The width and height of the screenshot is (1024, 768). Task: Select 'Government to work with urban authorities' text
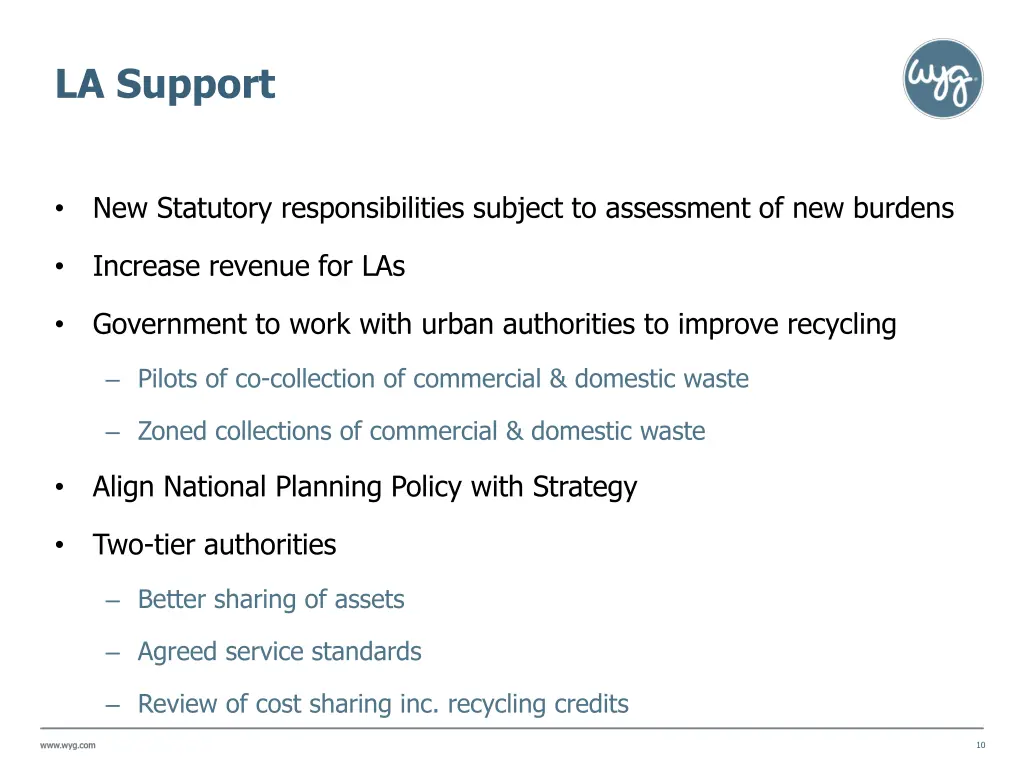pos(494,324)
